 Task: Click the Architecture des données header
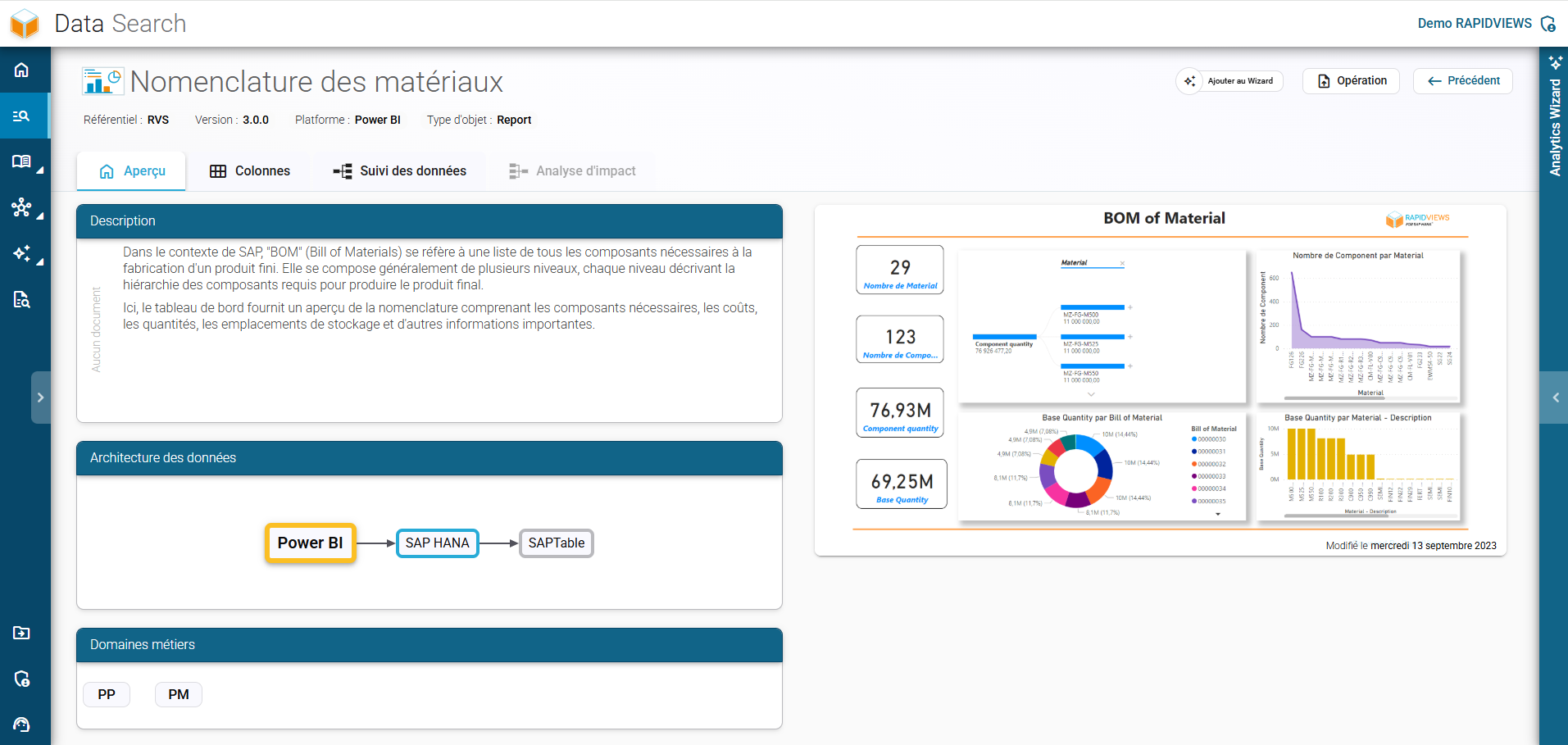pos(429,458)
